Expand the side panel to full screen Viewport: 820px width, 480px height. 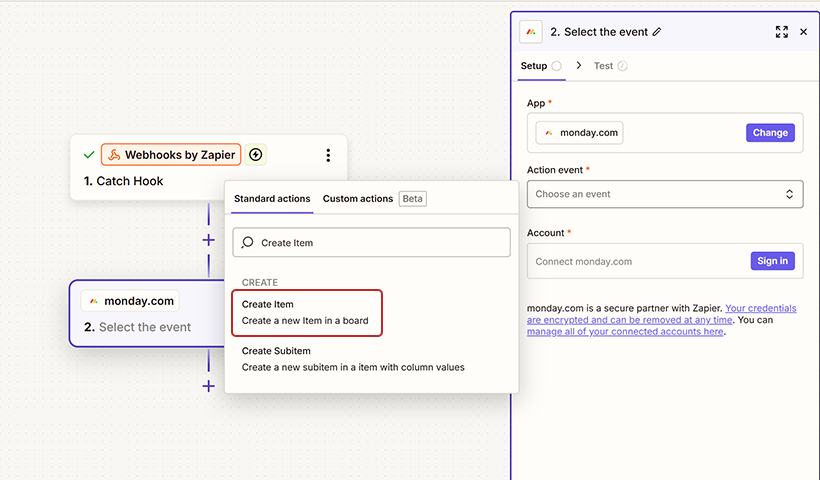pyautogui.click(x=782, y=32)
